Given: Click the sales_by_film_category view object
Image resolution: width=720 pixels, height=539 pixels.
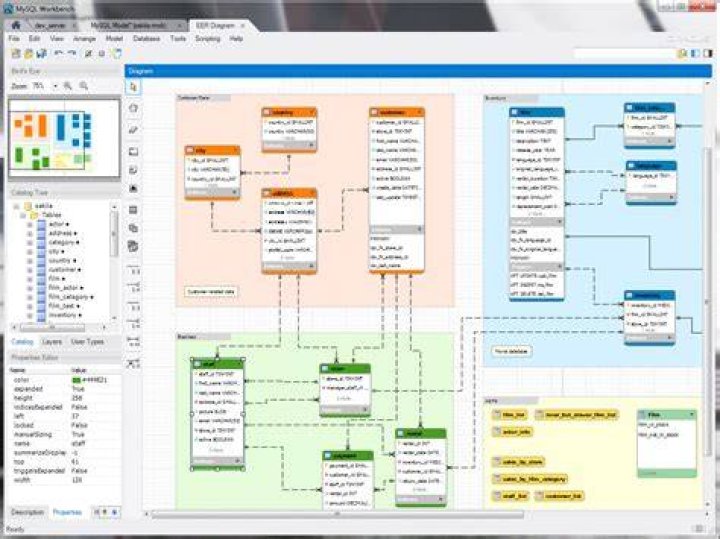Looking at the screenshot, I should pos(530,479).
